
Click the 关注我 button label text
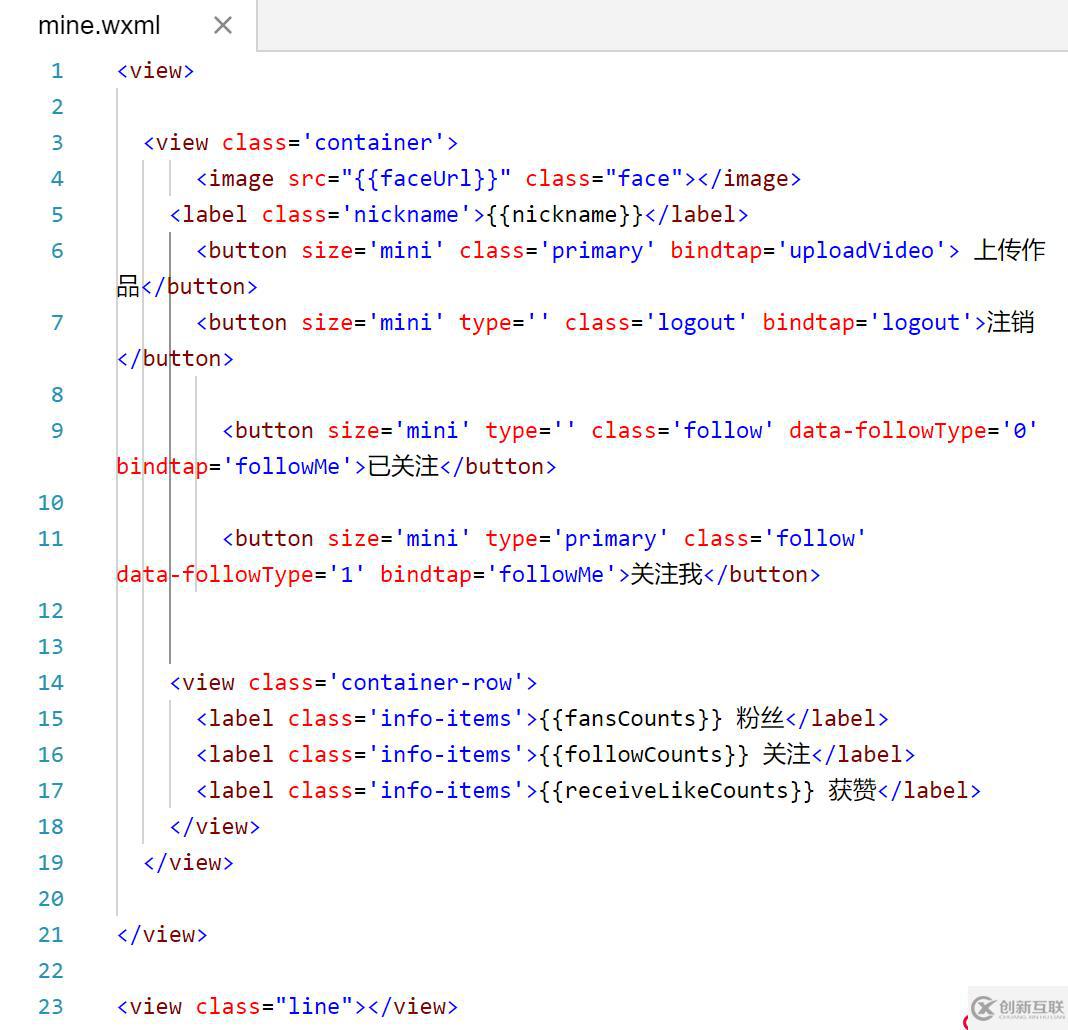pos(667,575)
